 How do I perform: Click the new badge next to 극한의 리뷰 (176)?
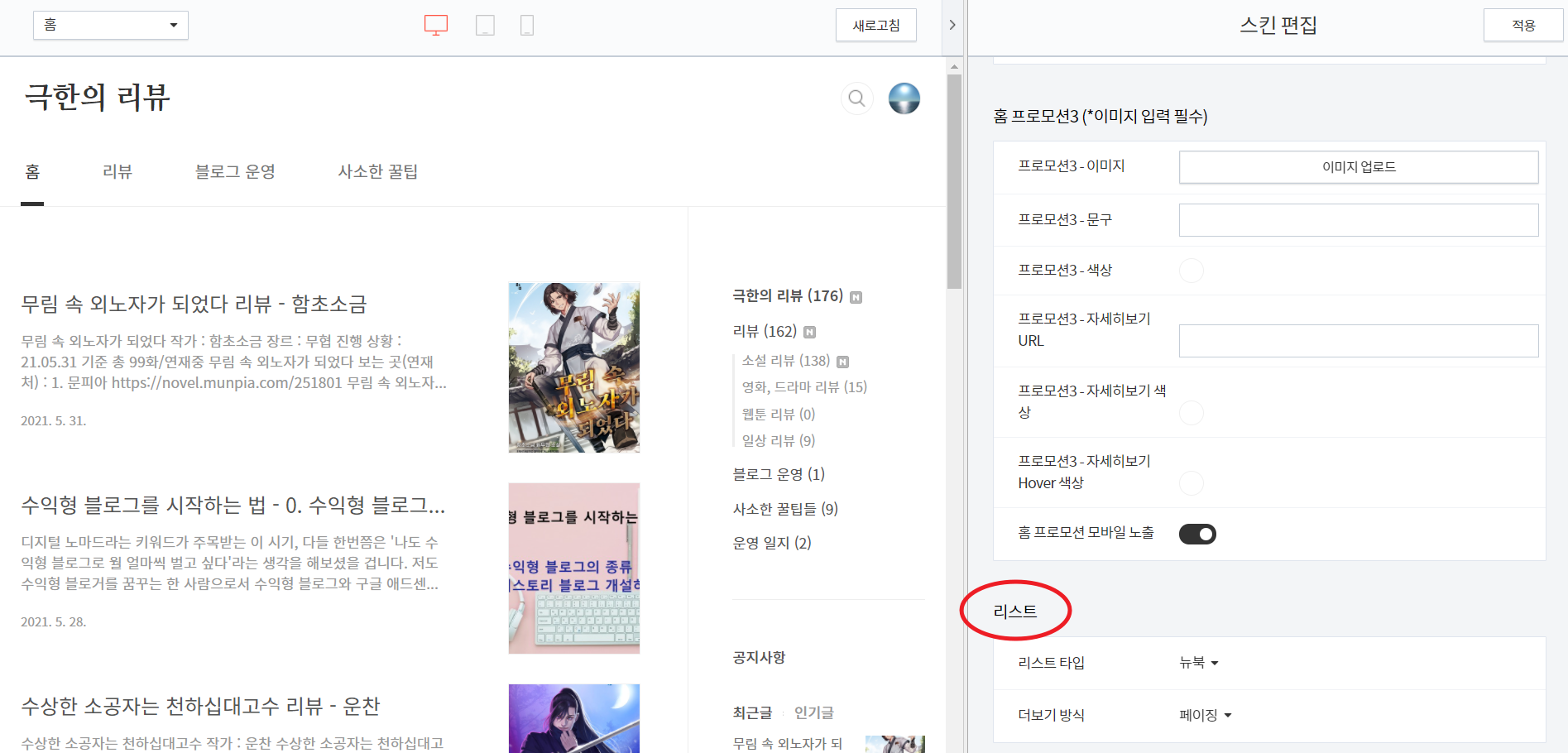click(856, 298)
